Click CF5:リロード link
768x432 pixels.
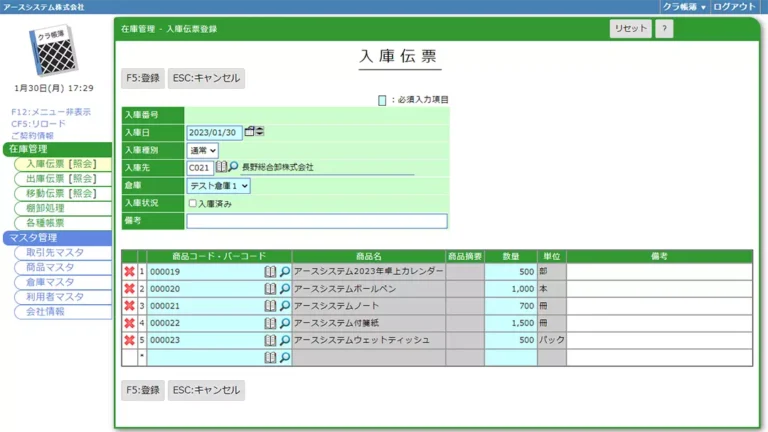click(x=38, y=124)
